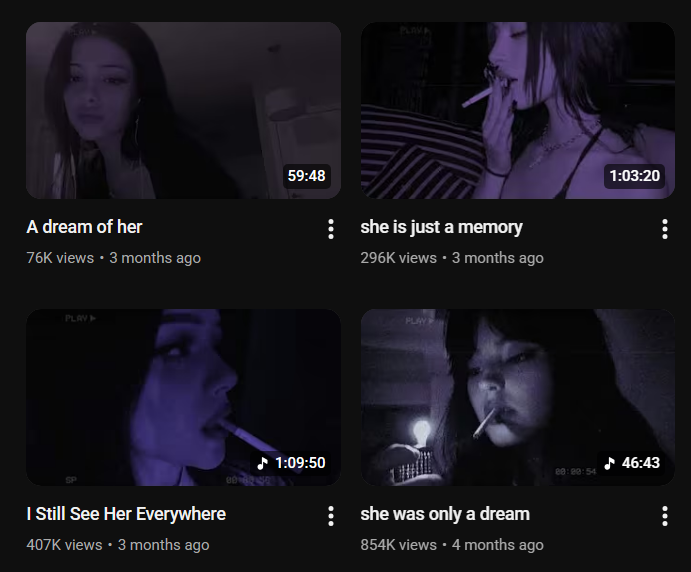
Task: Open the she is just a memory thumbnail
Action: coord(518,110)
